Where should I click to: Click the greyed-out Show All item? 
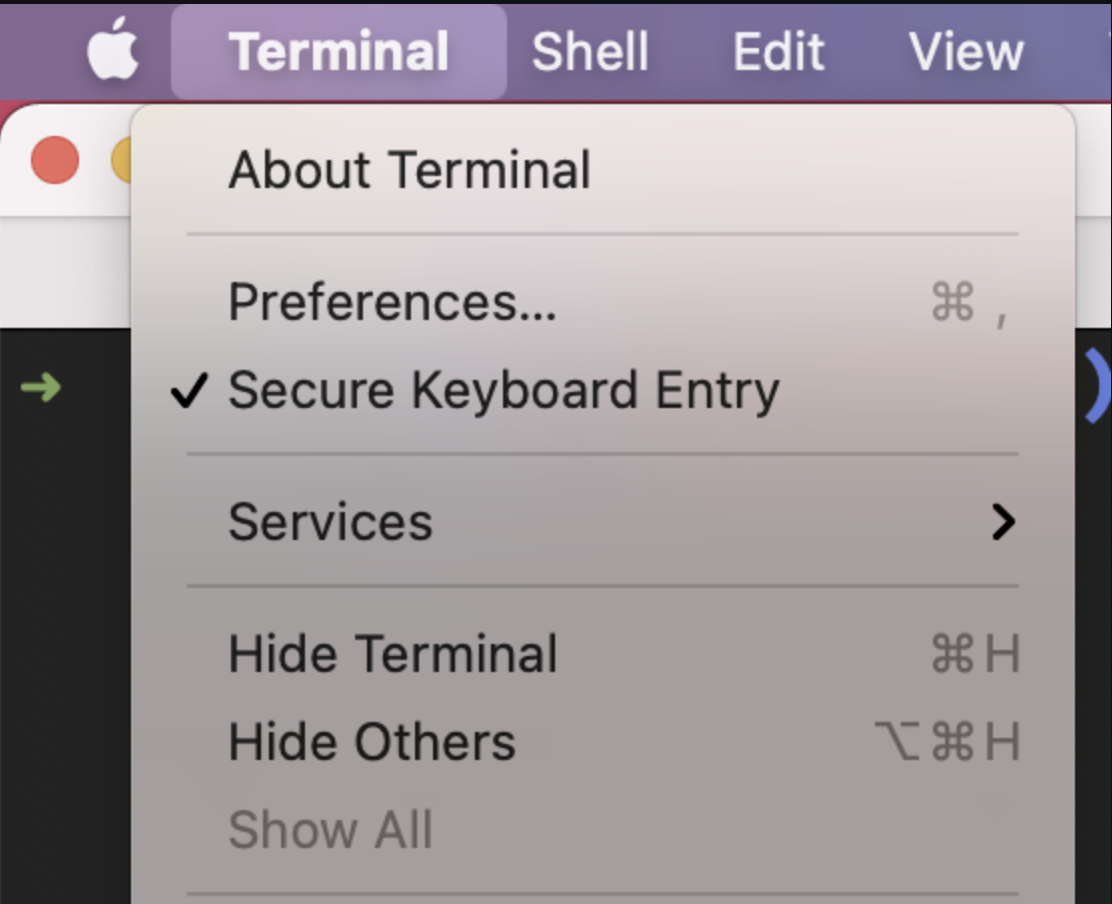(603, 830)
